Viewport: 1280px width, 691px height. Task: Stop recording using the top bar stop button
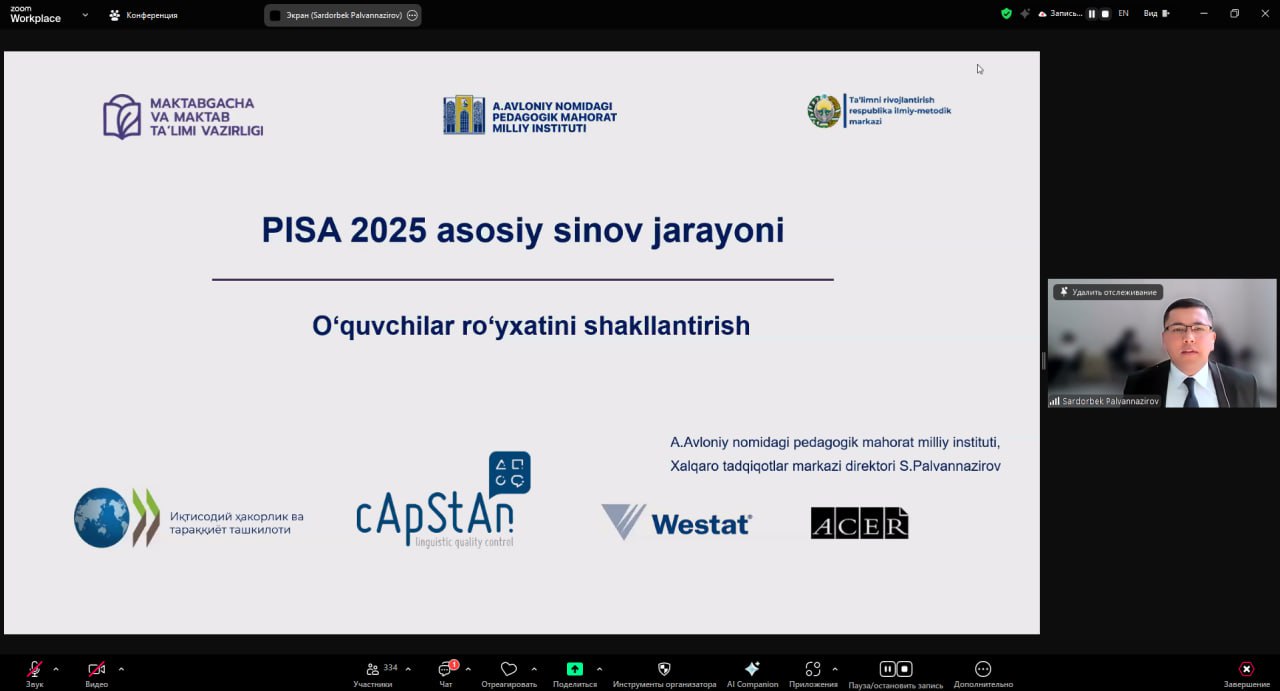[x=1105, y=14]
